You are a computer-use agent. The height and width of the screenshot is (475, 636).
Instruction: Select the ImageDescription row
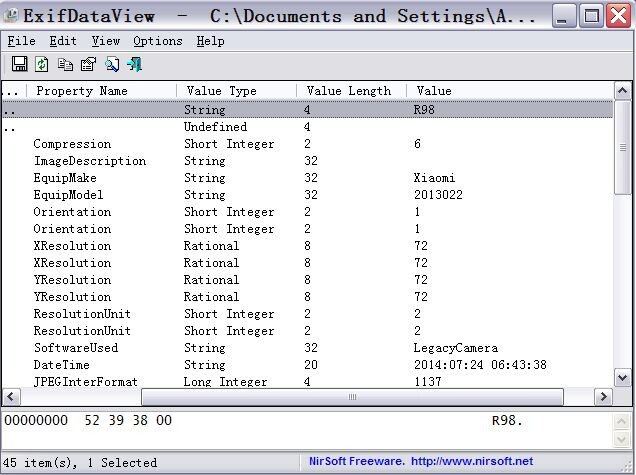307,161
